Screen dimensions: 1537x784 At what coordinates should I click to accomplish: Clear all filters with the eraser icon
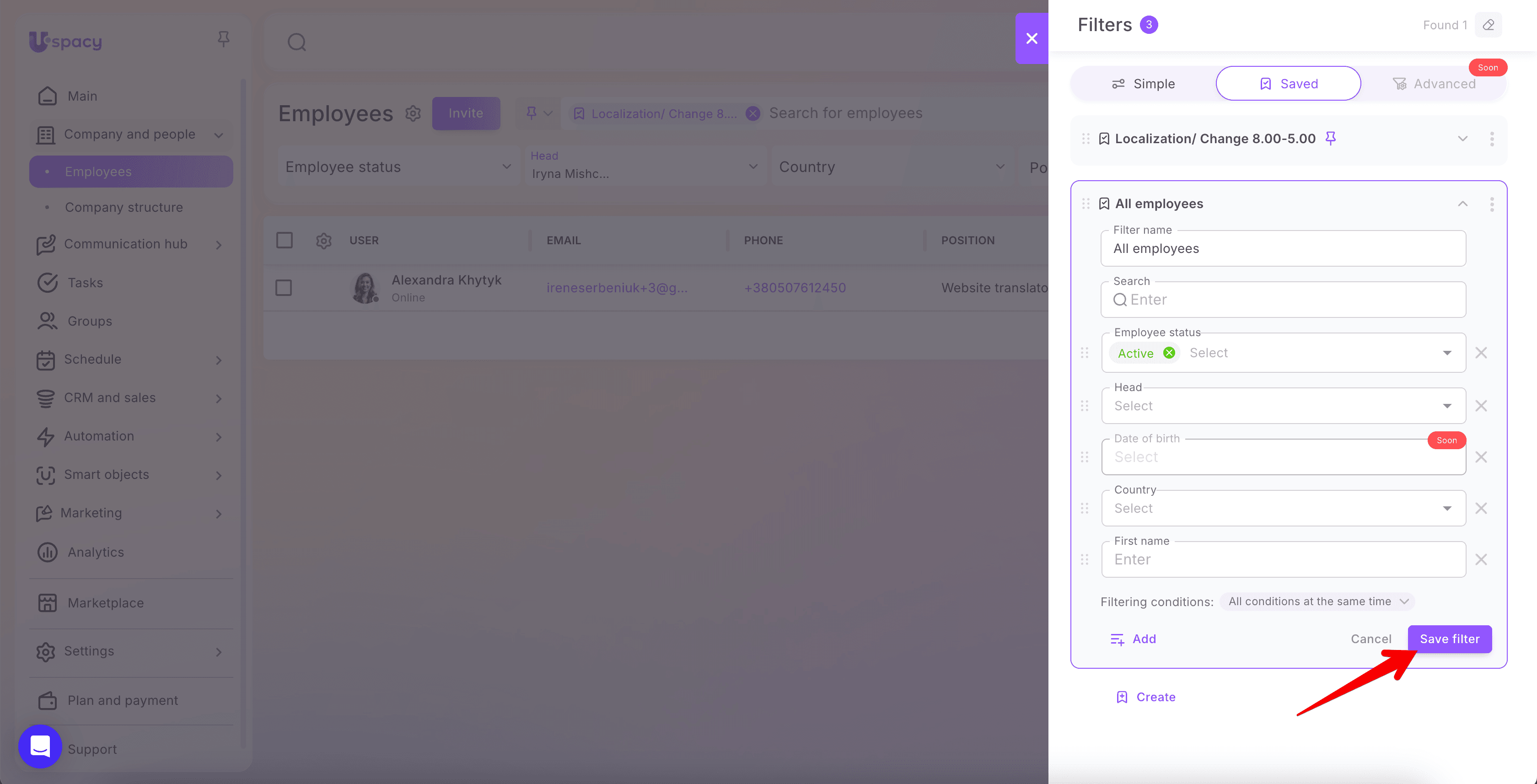[1489, 25]
